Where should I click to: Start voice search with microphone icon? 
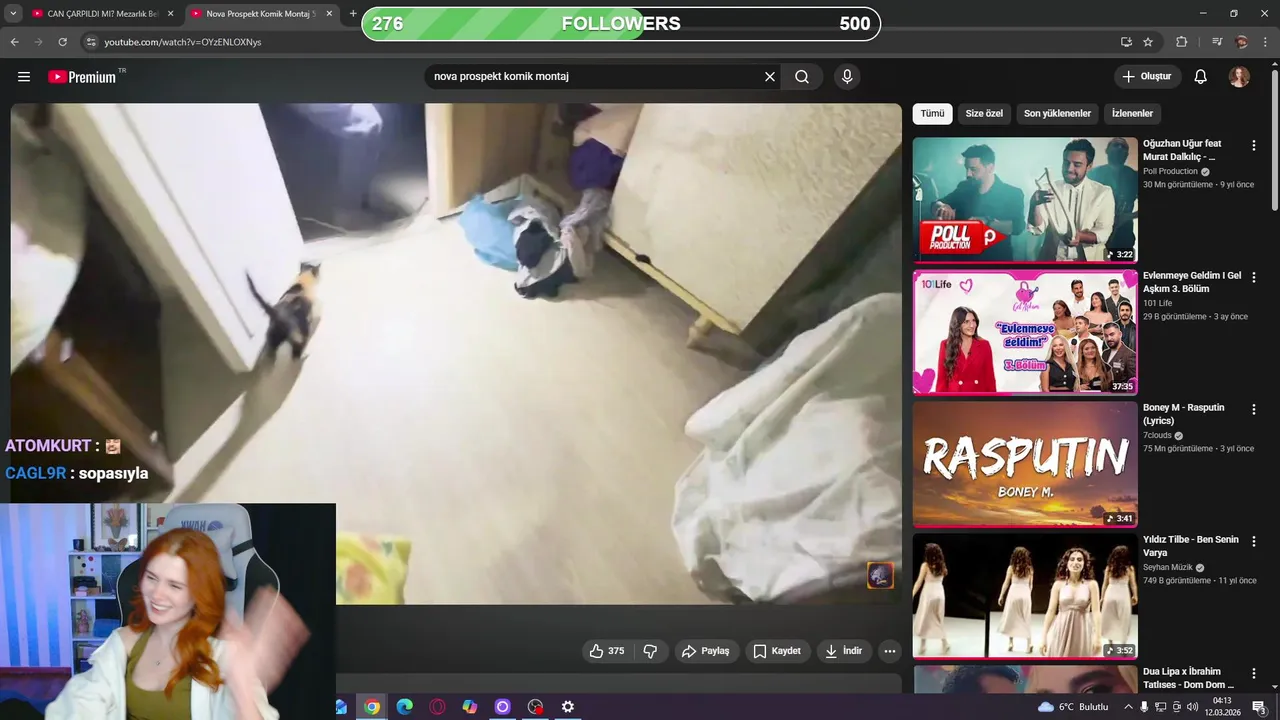coord(847,77)
